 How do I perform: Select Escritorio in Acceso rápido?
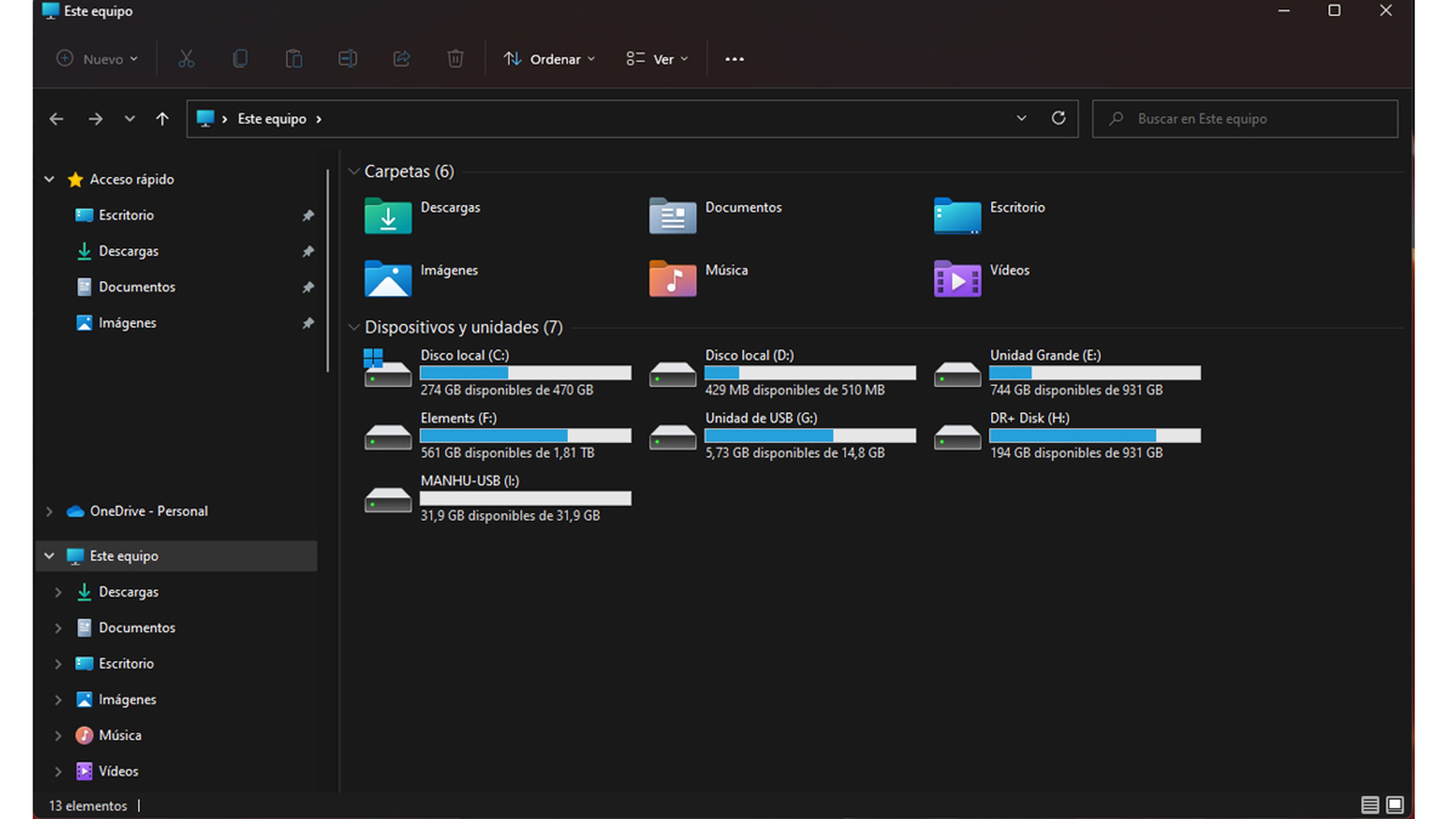(126, 215)
